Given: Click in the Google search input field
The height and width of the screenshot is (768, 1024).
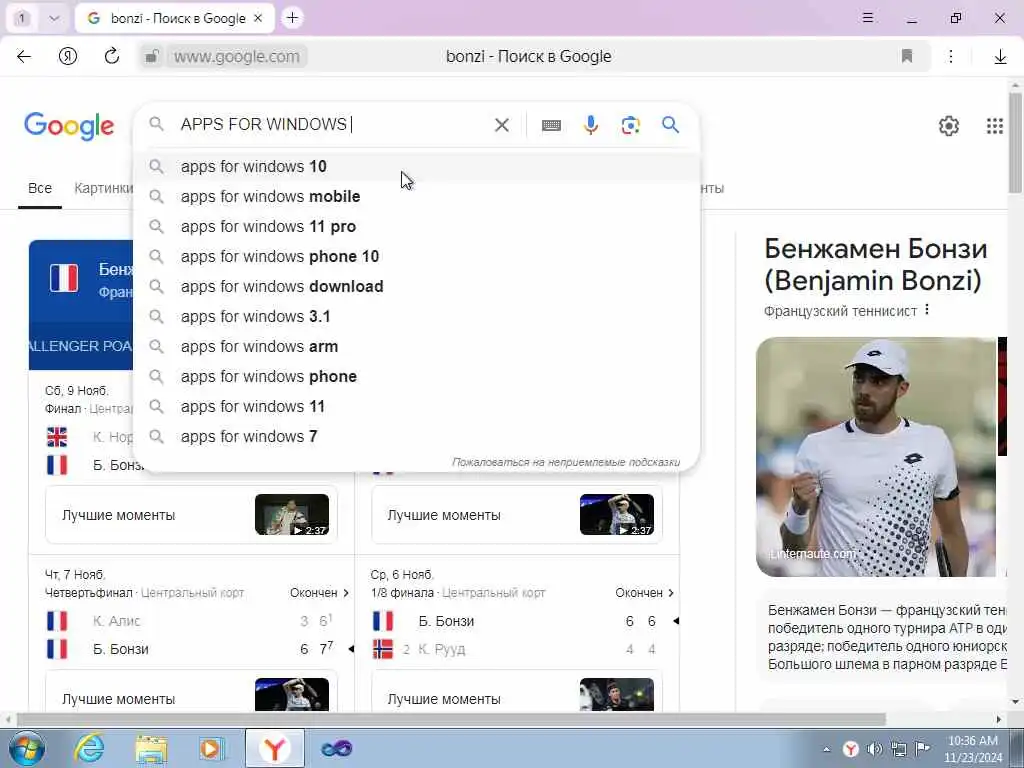Looking at the screenshot, I should tap(333, 124).
